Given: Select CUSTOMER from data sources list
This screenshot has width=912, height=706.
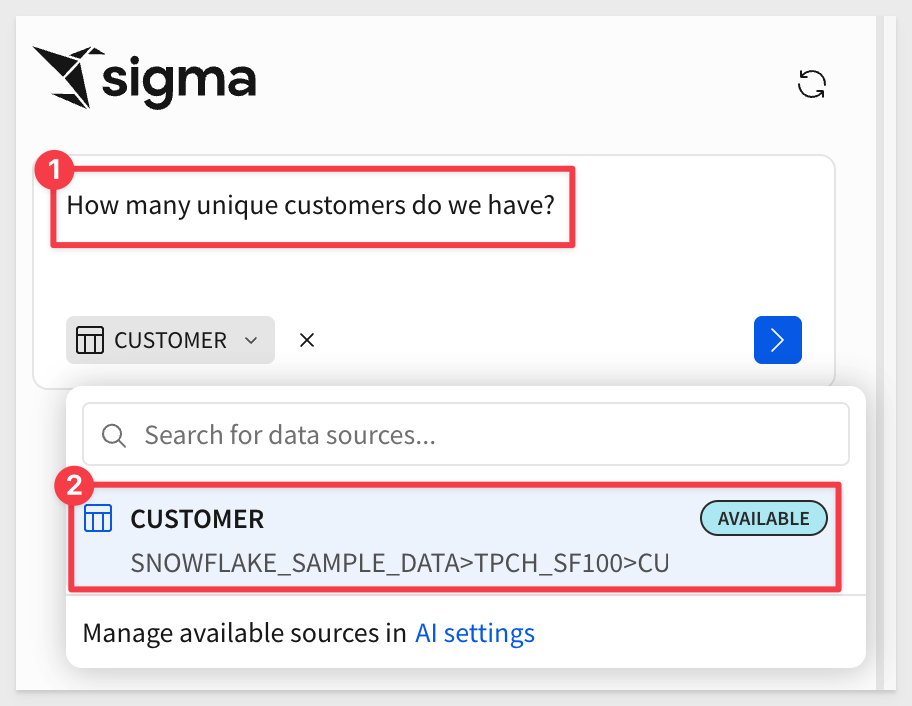Looking at the screenshot, I should 455,538.
